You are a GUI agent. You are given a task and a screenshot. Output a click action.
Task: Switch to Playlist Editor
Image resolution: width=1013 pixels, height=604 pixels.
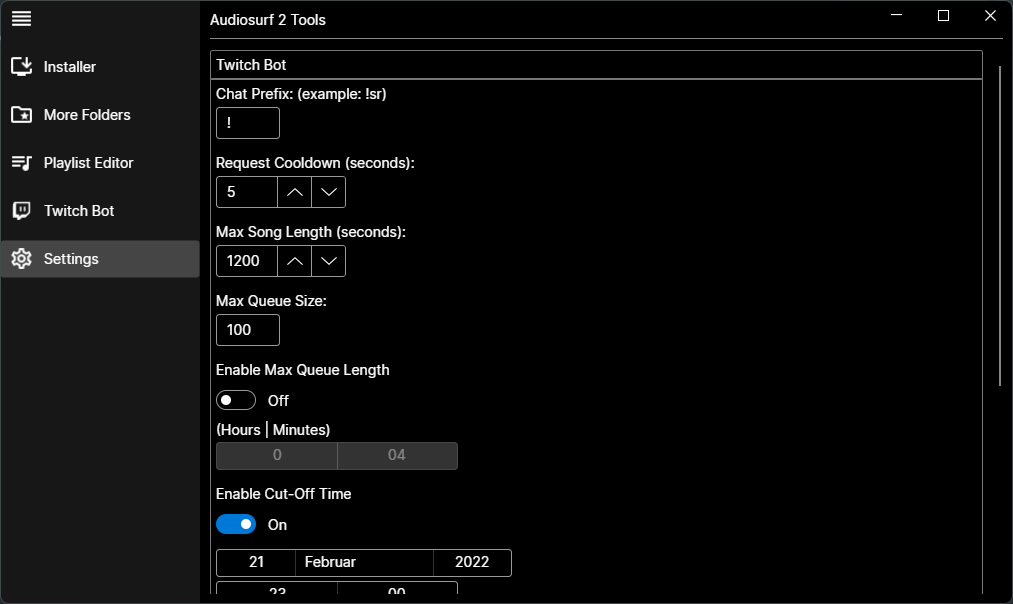coord(100,163)
